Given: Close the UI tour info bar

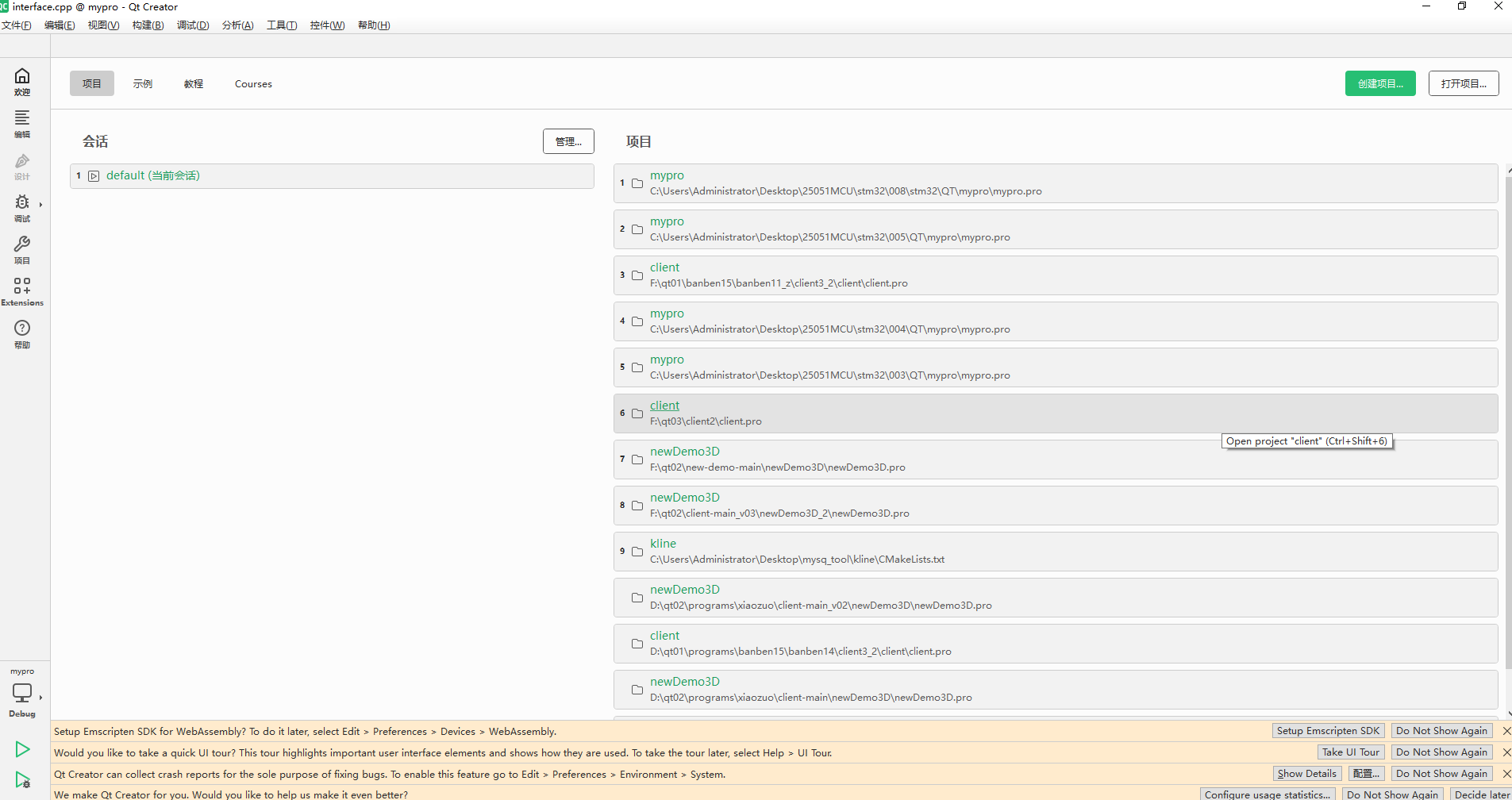Looking at the screenshot, I should click(1506, 752).
